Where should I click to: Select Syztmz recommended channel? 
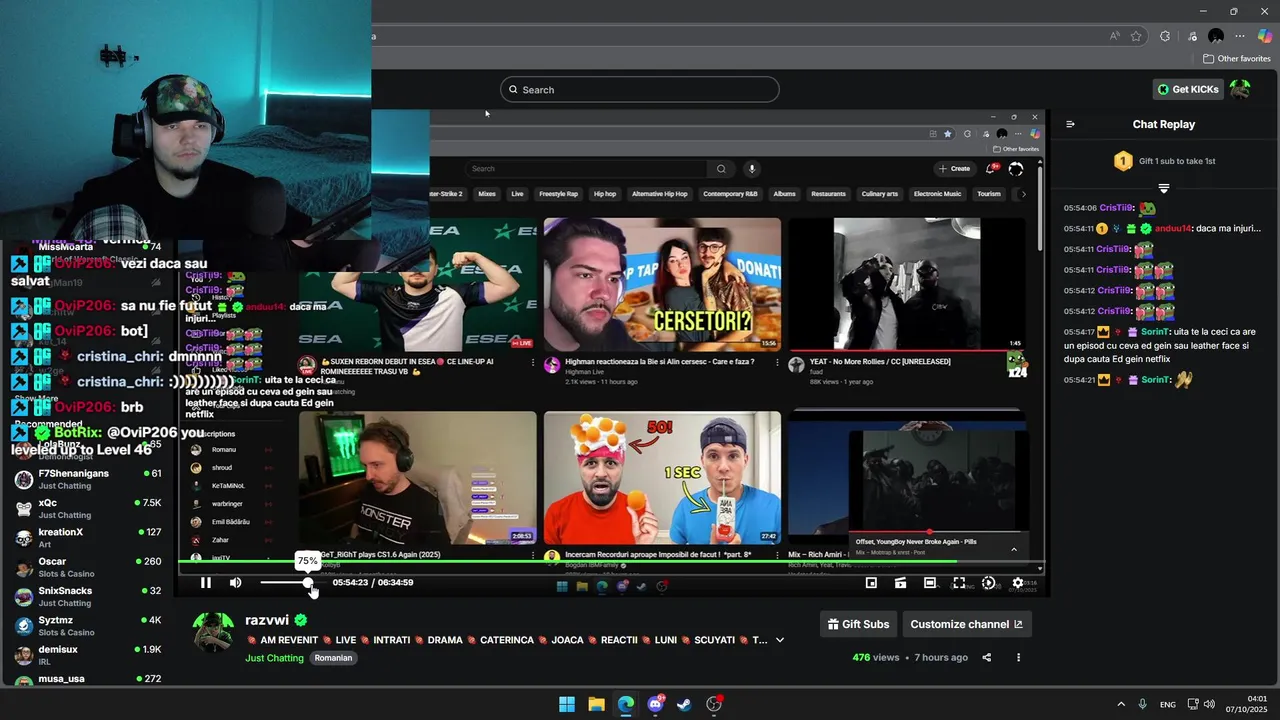point(88,626)
